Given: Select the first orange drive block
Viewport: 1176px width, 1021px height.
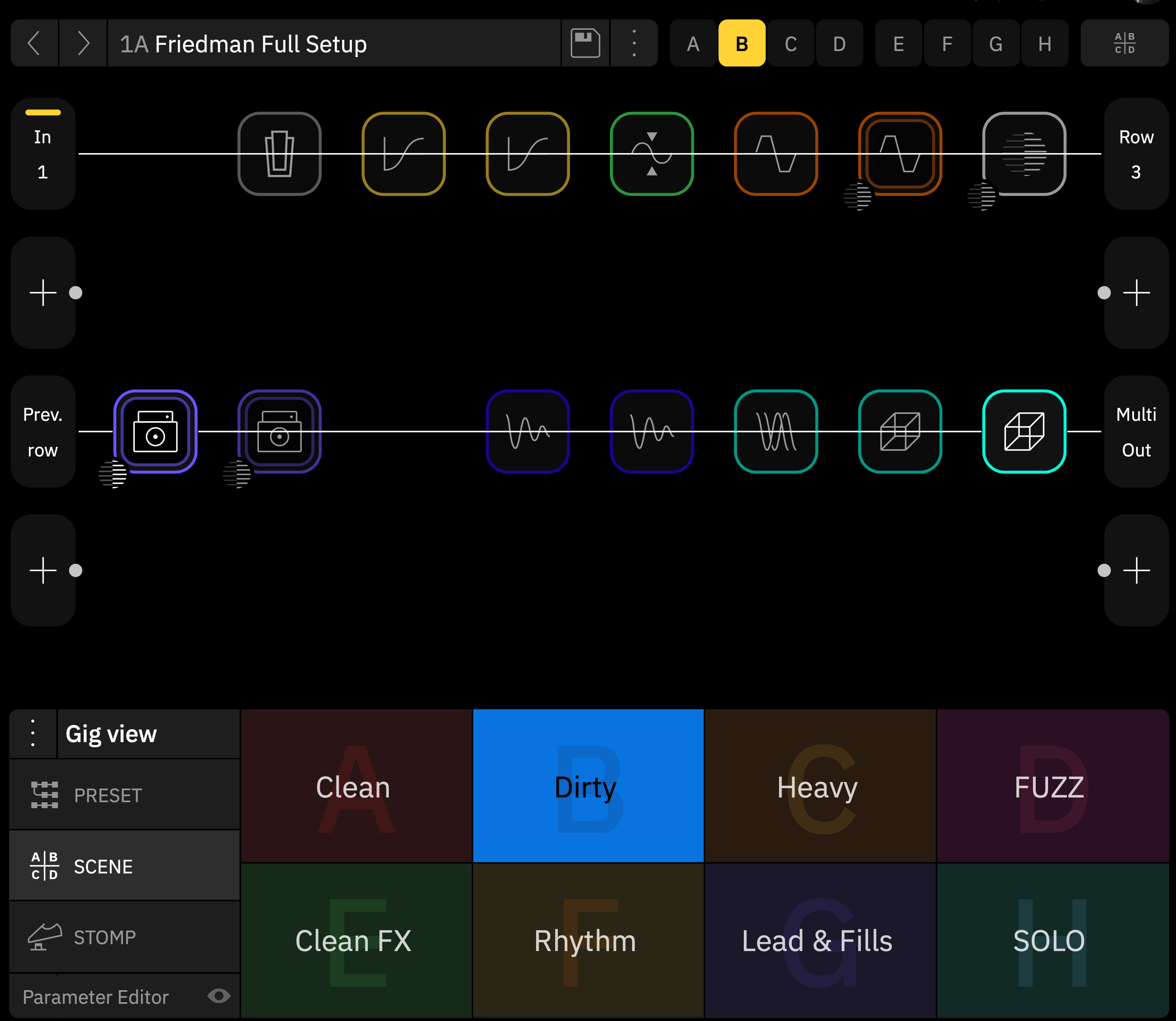Looking at the screenshot, I should point(776,154).
